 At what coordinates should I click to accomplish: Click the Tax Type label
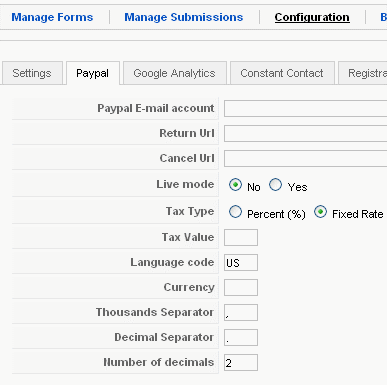pos(190,211)
